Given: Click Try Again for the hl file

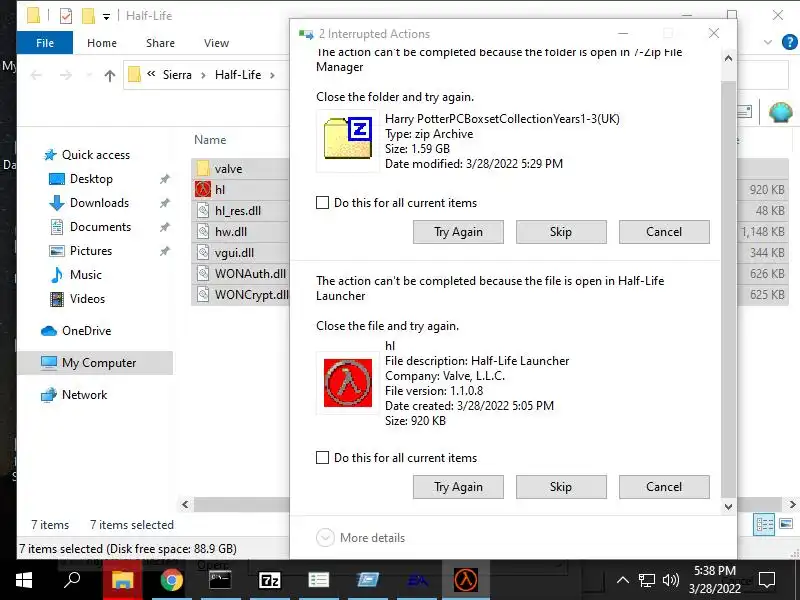Looking at the screenshot, I should 458,487.
